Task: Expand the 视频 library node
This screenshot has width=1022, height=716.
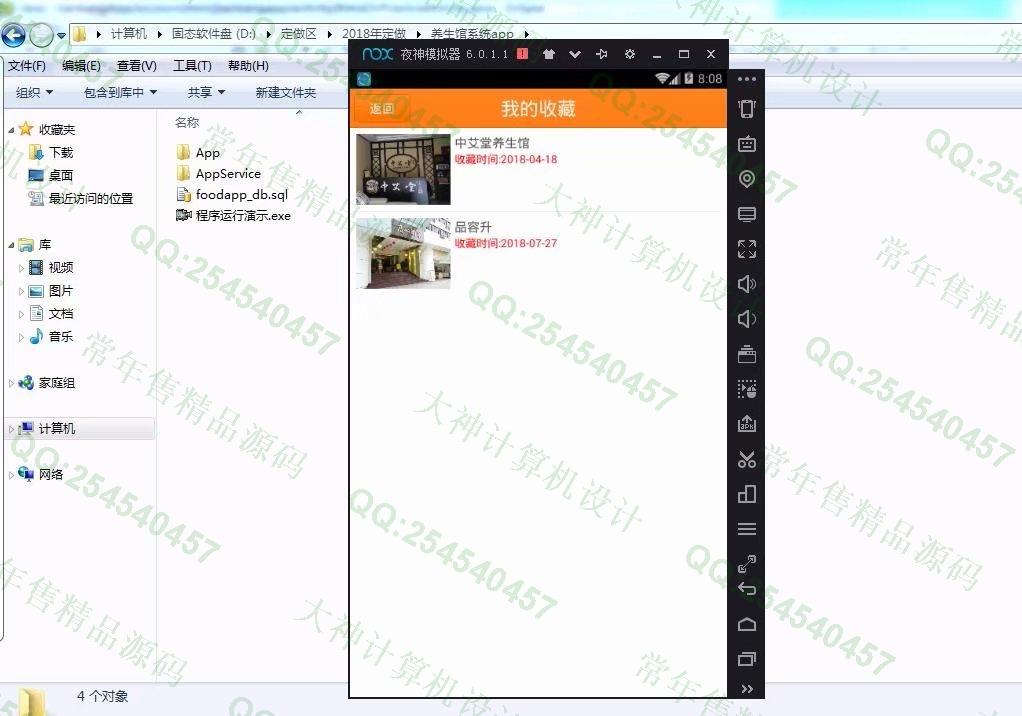Action: (22, 268)
